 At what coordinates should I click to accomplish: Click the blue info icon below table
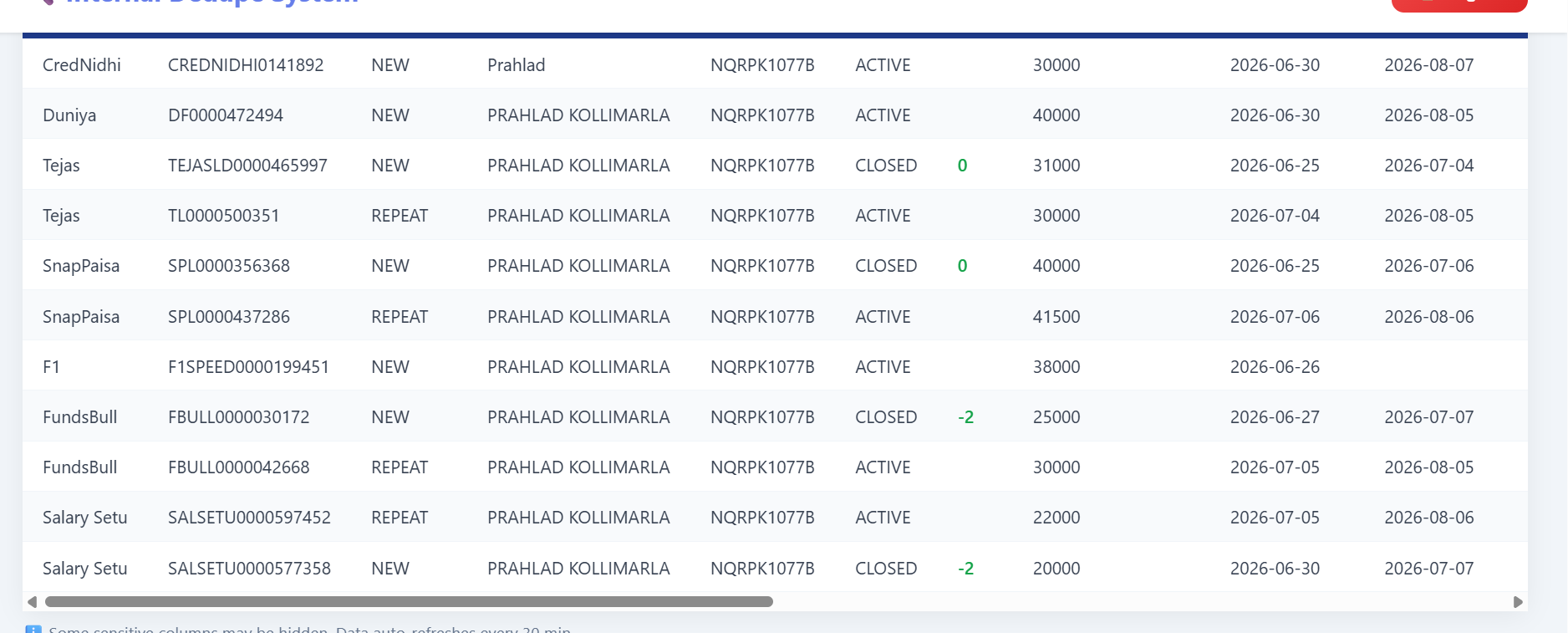[33, 629]
